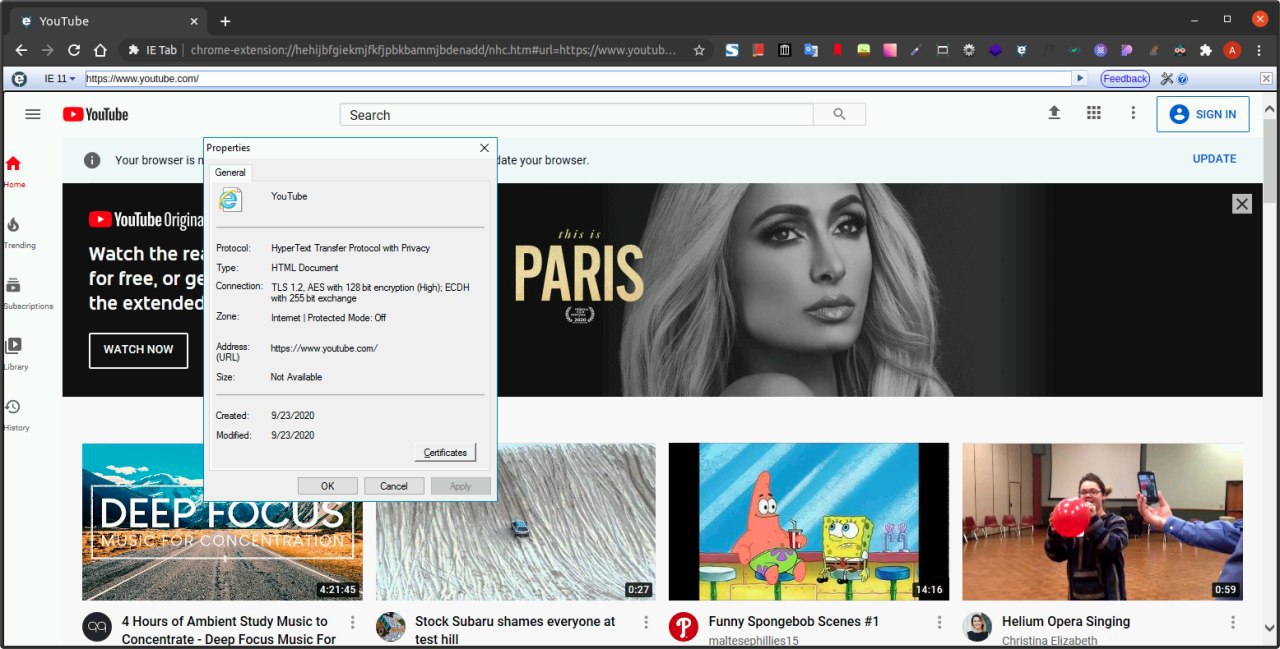
Task: Reload the page with the refresh icon
Action: click(x=74, y=50)
